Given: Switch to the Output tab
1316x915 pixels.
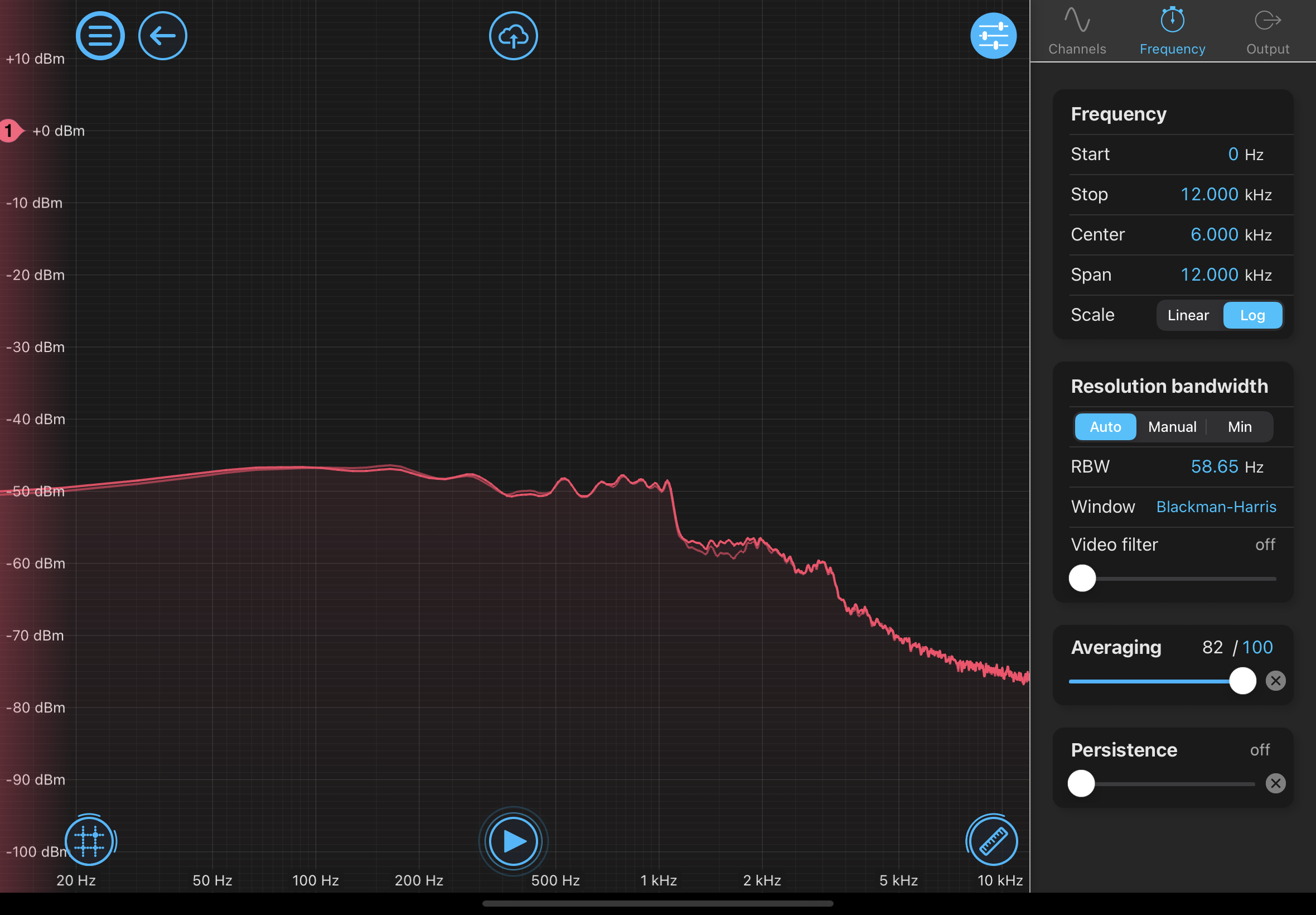Looking at the screenshot, I should [x=1268, y=31].
